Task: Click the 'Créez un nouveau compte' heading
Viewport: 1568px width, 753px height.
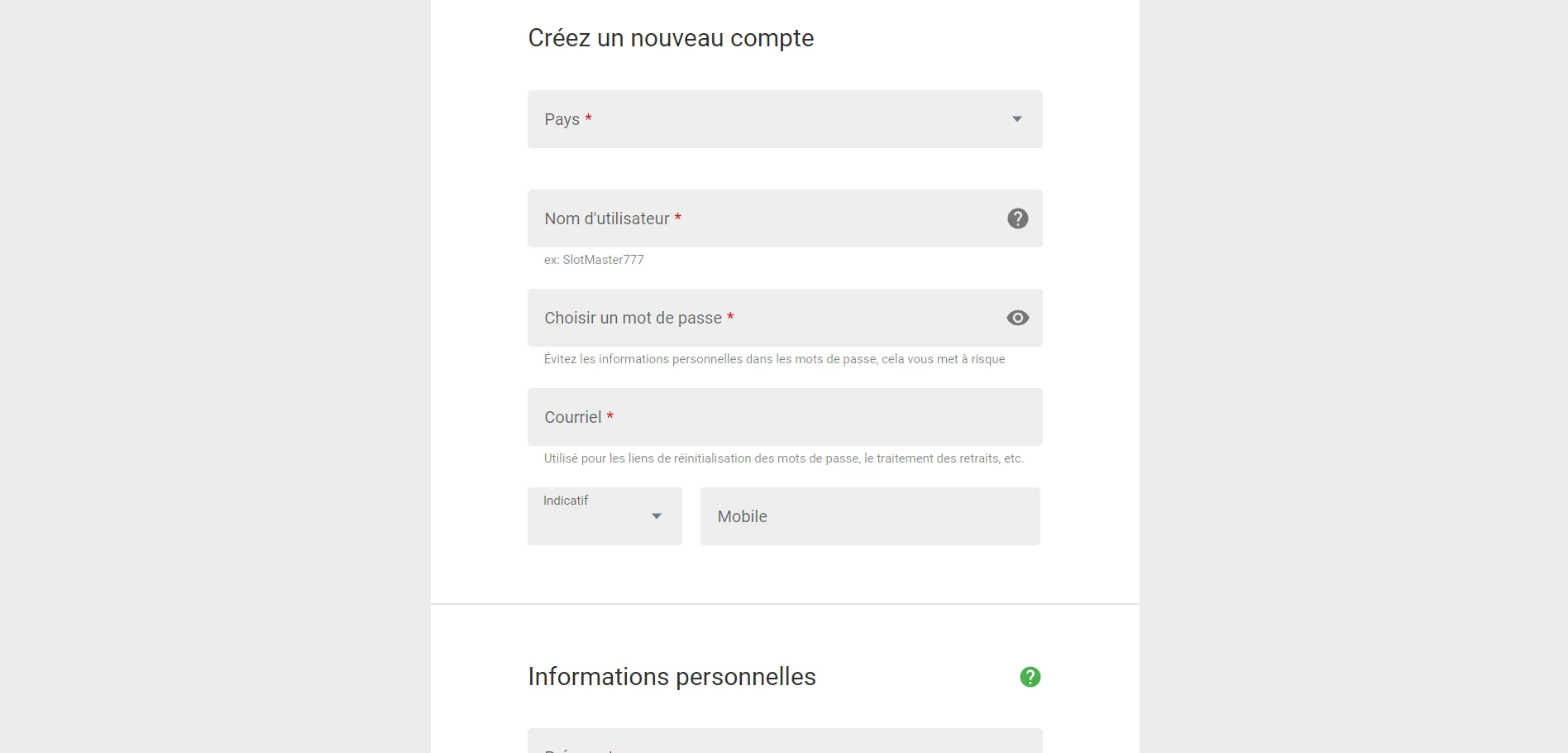Action: [x=671, y=38]
